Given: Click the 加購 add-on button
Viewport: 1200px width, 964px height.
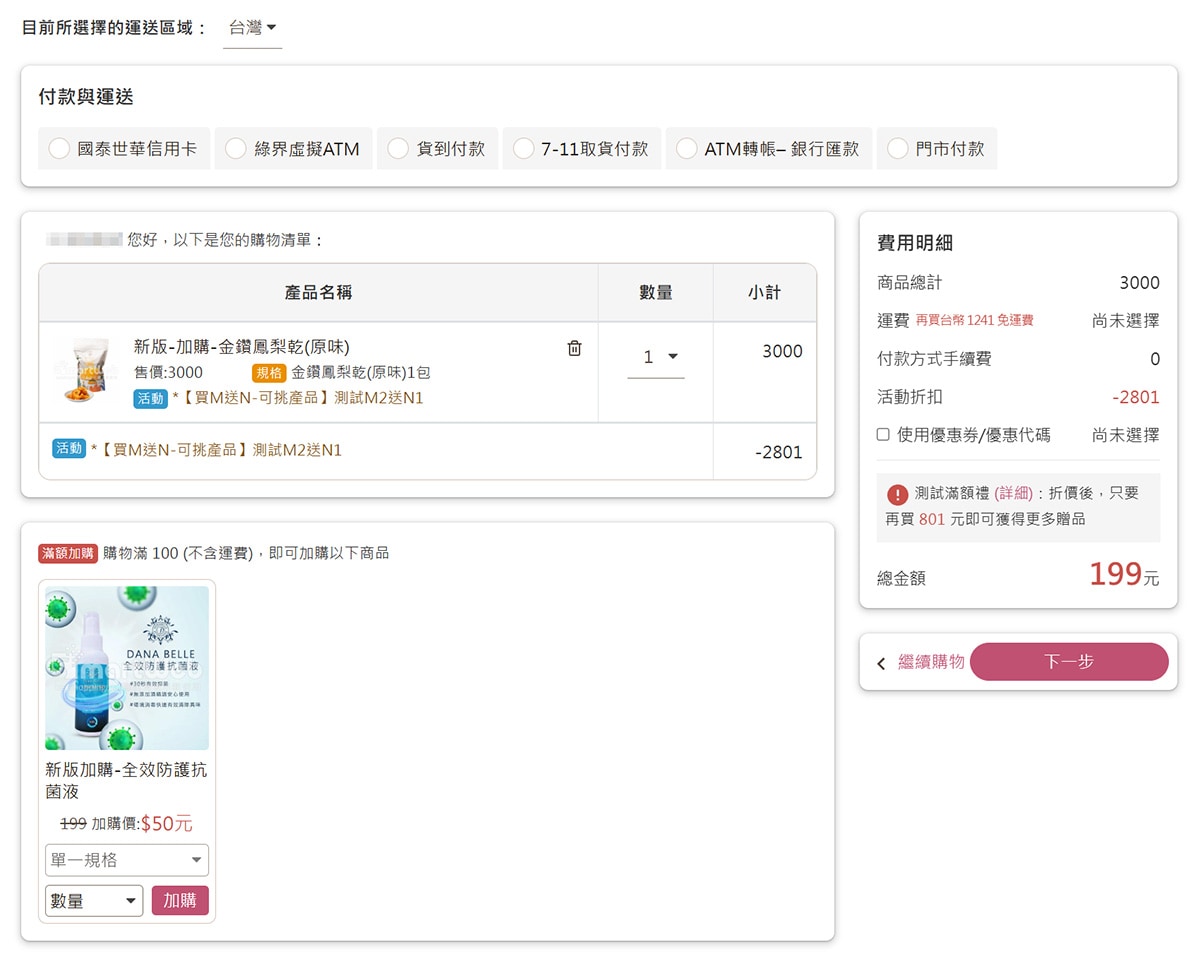Looking at the screenshot, I should click(x=180, y=901).
